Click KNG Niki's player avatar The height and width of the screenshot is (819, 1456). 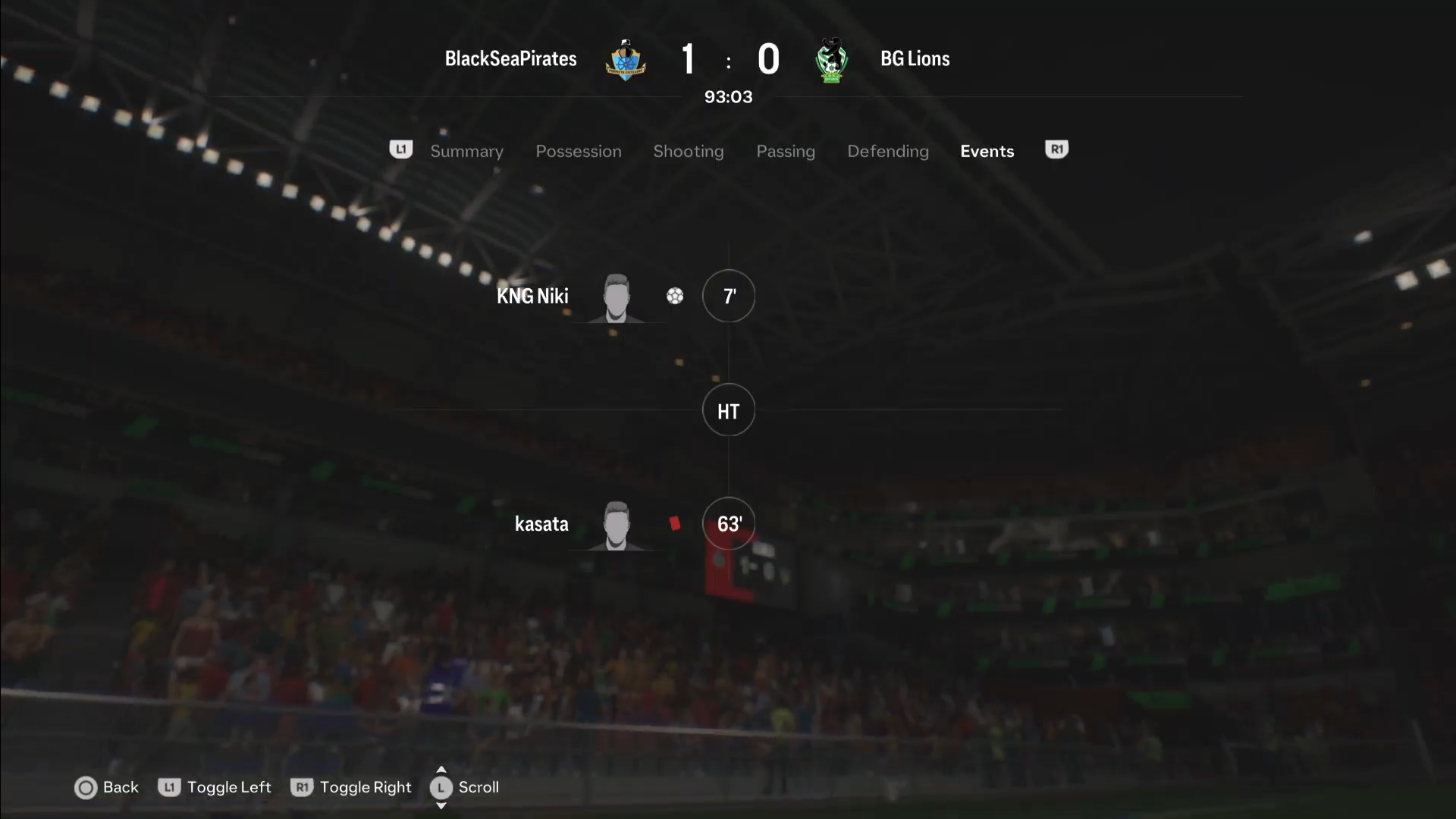click(617, 298)
